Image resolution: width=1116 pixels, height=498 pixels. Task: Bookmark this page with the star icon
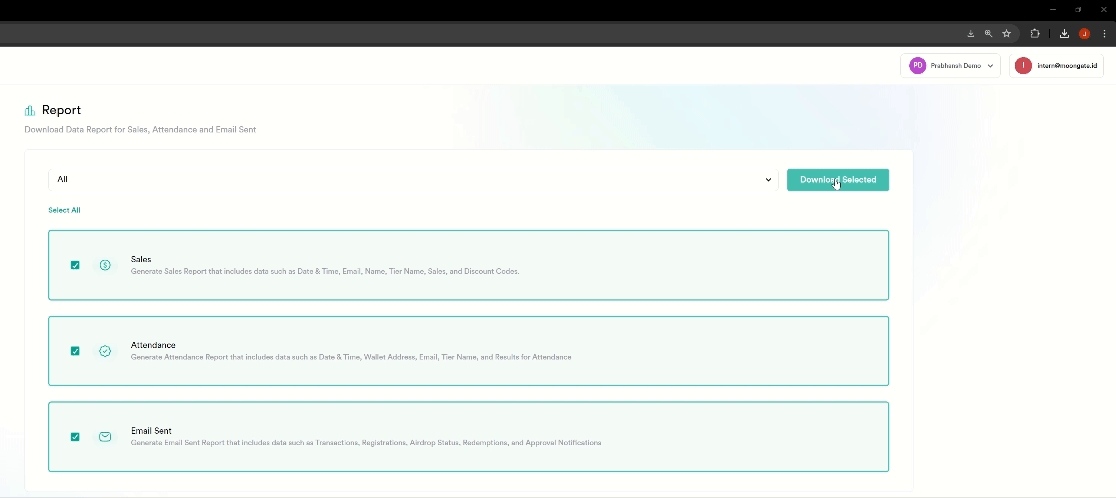1007,33
